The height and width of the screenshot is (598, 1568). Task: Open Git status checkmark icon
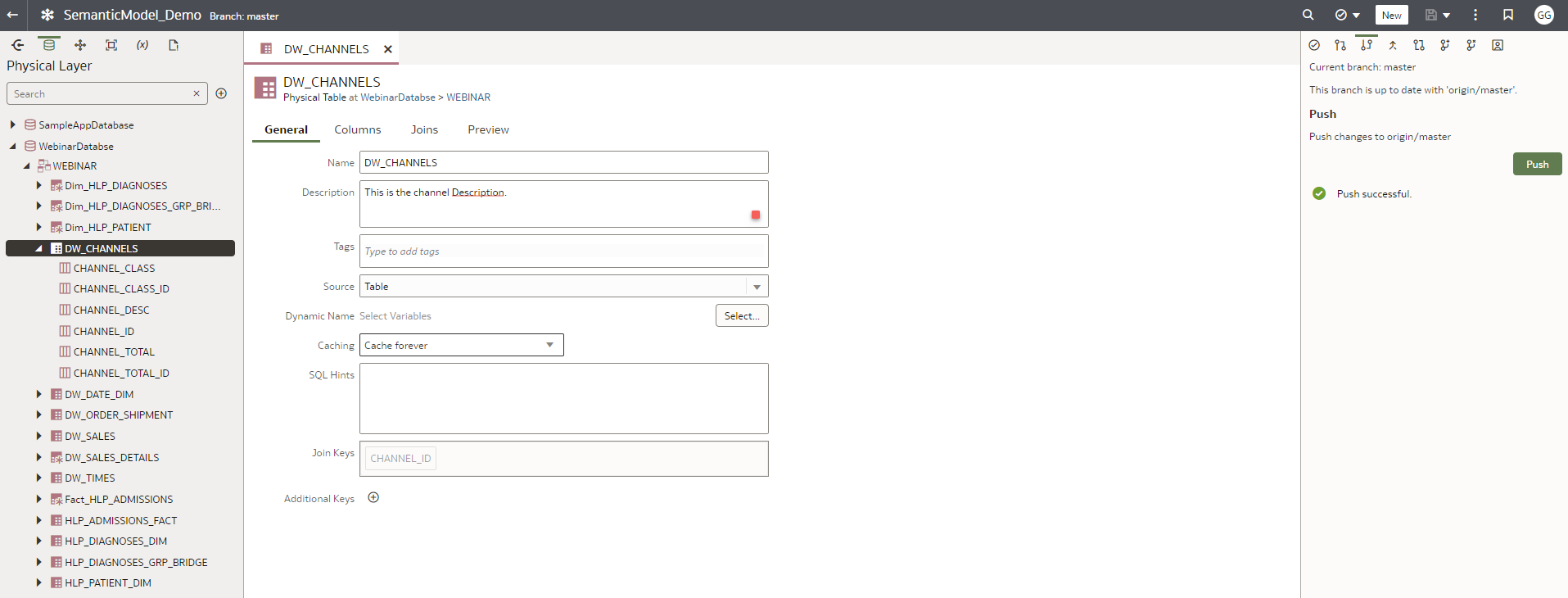pos(1314,45)
